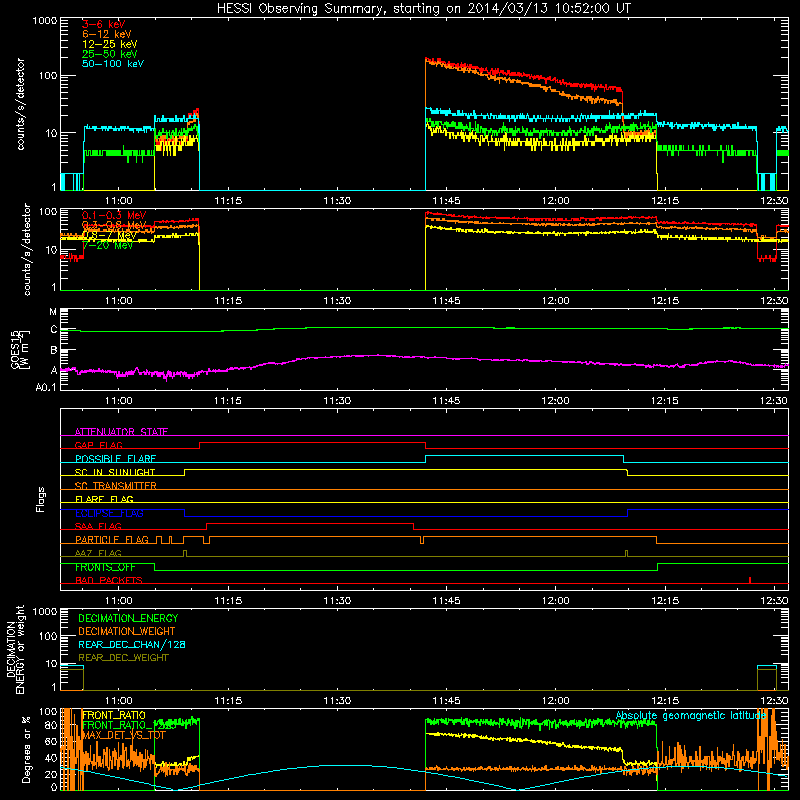Click the Flags panel axis label
Image resolution: width=800 pixels, height=800 pixels.
coord(41,499)
